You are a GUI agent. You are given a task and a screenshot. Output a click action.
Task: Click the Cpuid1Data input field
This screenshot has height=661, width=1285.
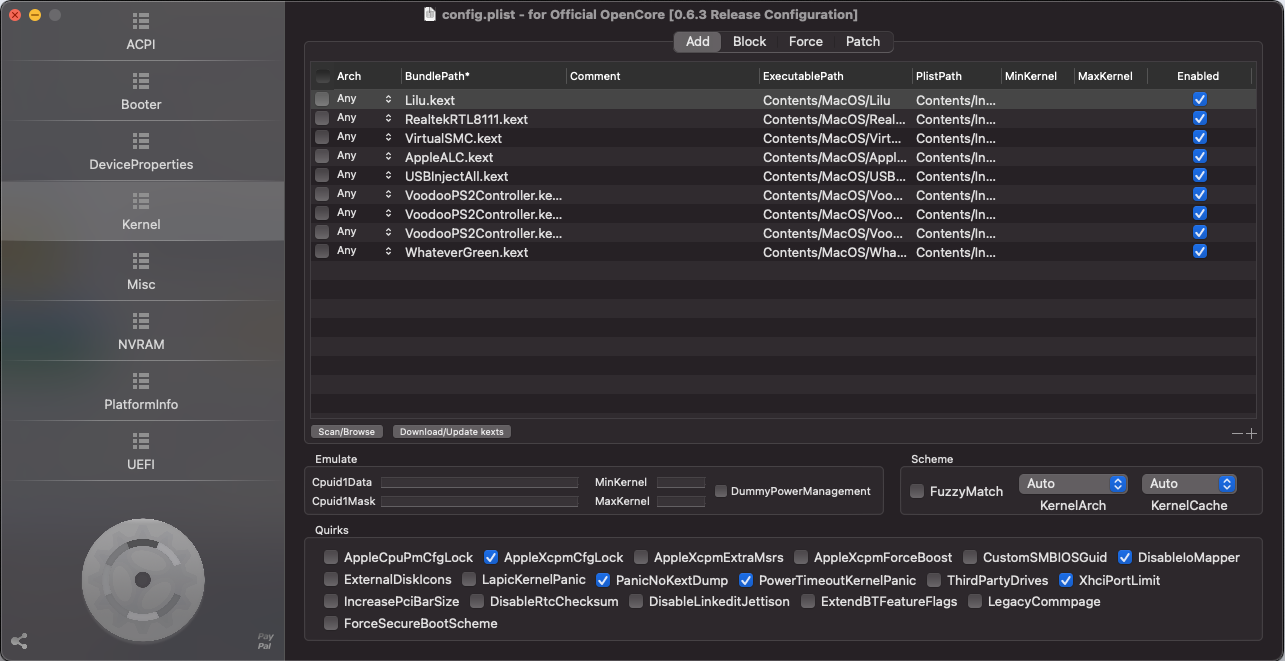click(479, 482)
